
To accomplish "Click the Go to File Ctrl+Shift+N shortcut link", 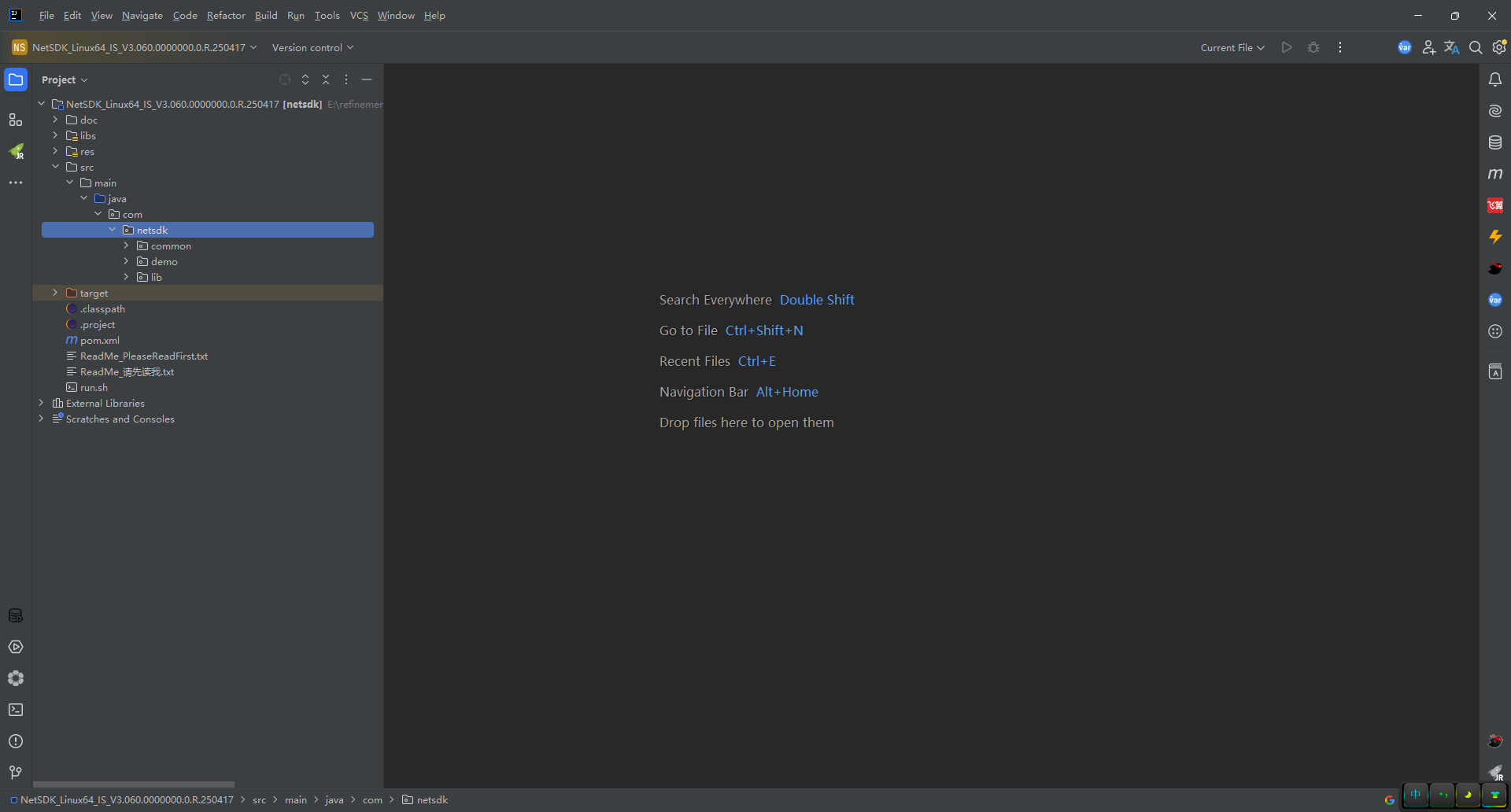I will tap(764, 330).
